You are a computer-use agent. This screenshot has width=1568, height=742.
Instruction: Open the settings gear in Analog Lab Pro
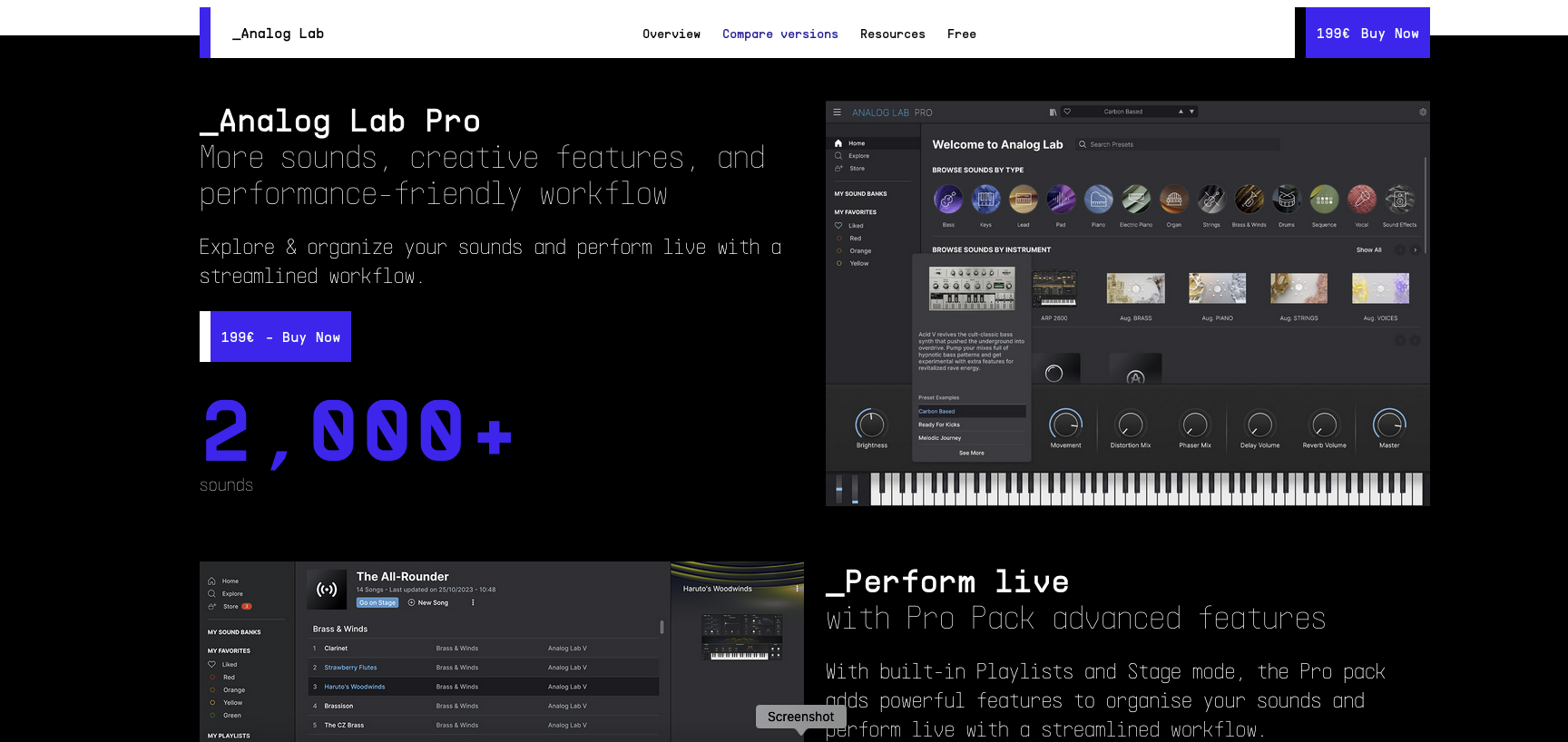[1423, 112]
